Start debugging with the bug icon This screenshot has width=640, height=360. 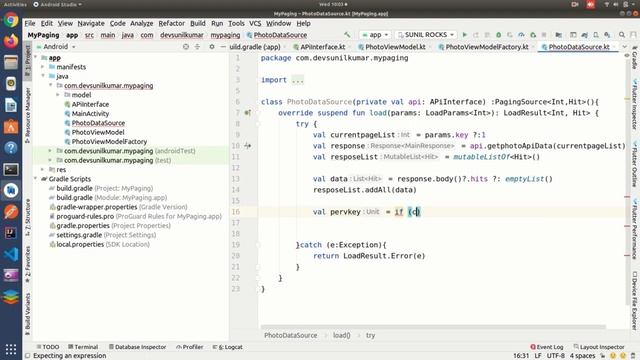[x=498, y=35]
